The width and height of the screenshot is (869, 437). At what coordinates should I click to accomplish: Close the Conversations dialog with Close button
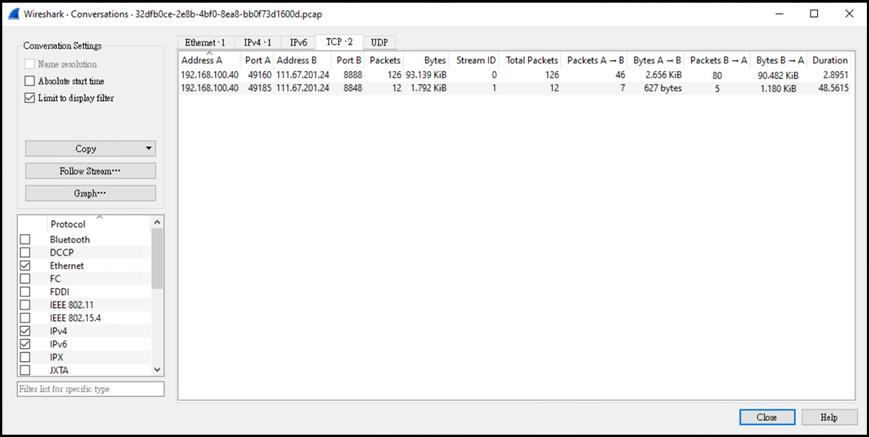767,418
